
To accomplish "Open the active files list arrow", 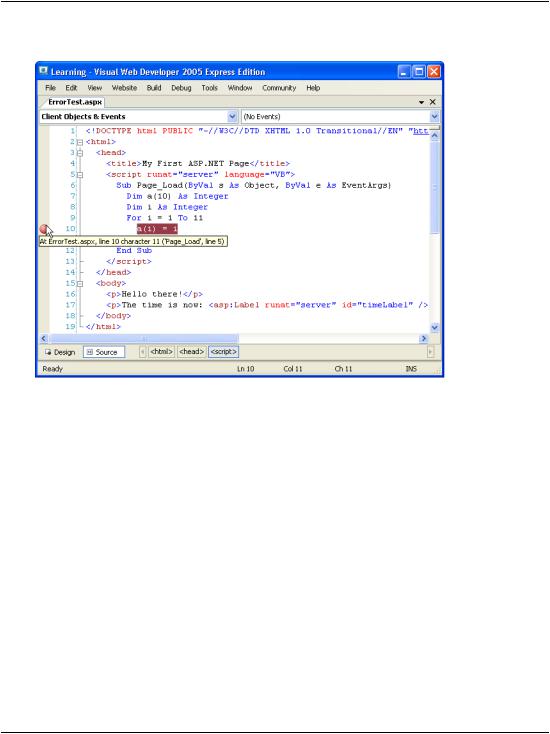I will tap(421, 102).
